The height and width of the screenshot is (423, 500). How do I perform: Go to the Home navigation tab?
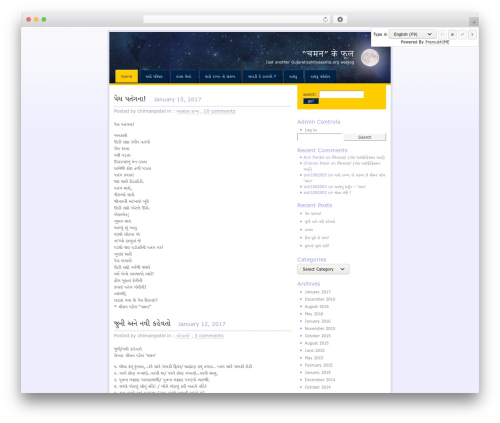pos(126,76)
